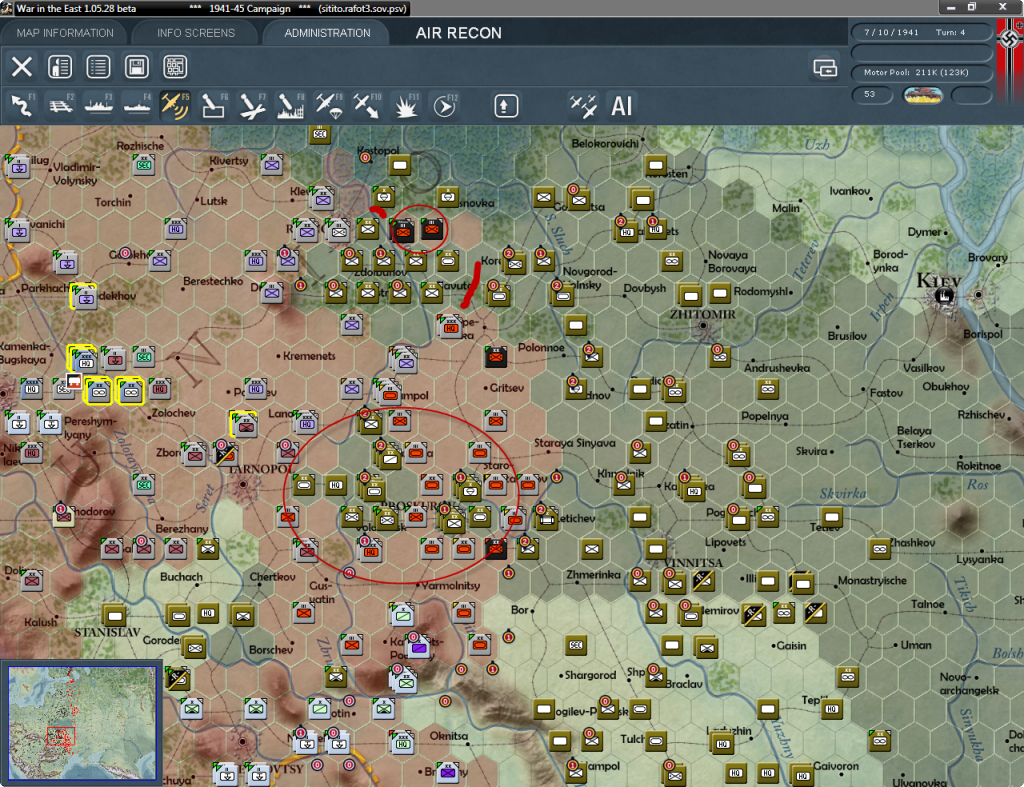Click the Kiev city symbol on the map

pyautogui.click(x=944, y=296)
